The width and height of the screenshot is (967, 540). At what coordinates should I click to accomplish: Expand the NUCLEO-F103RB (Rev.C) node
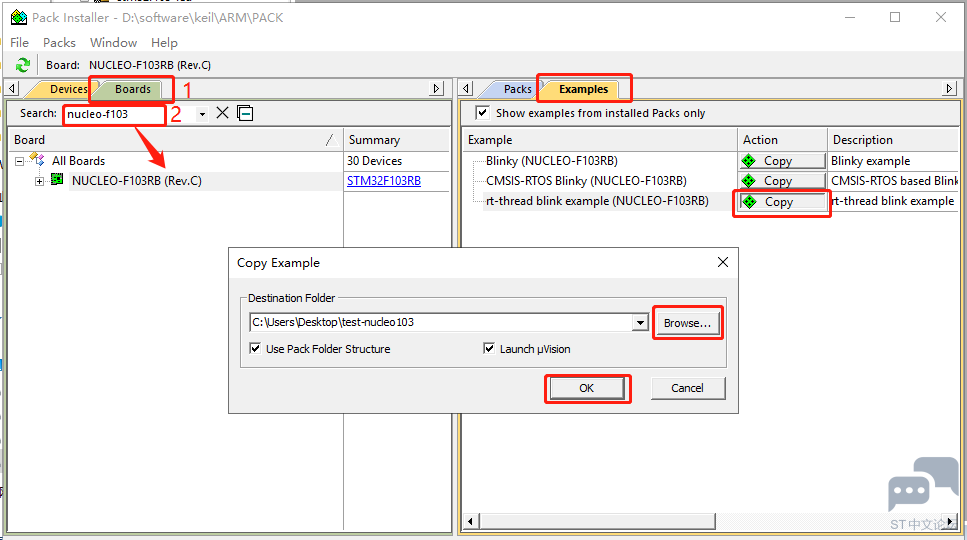tap(39, 181)
